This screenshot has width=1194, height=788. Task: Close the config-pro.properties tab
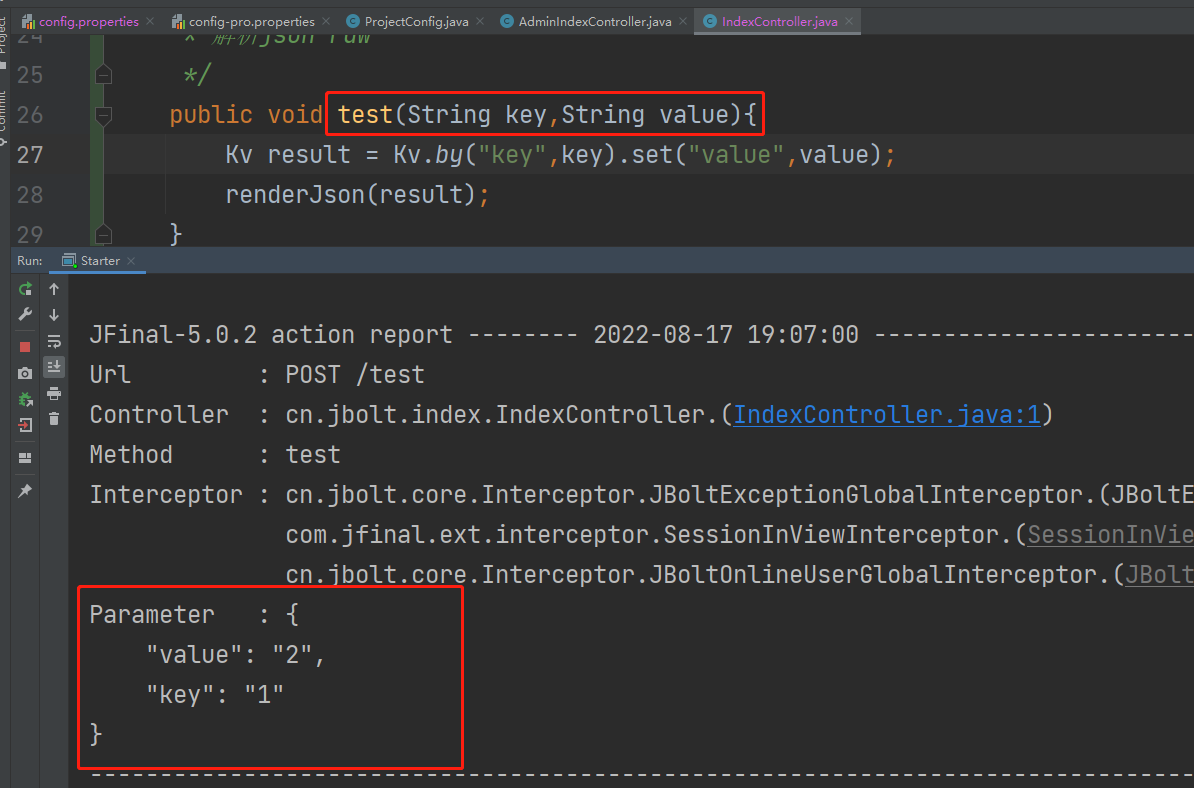coord(326,21)
